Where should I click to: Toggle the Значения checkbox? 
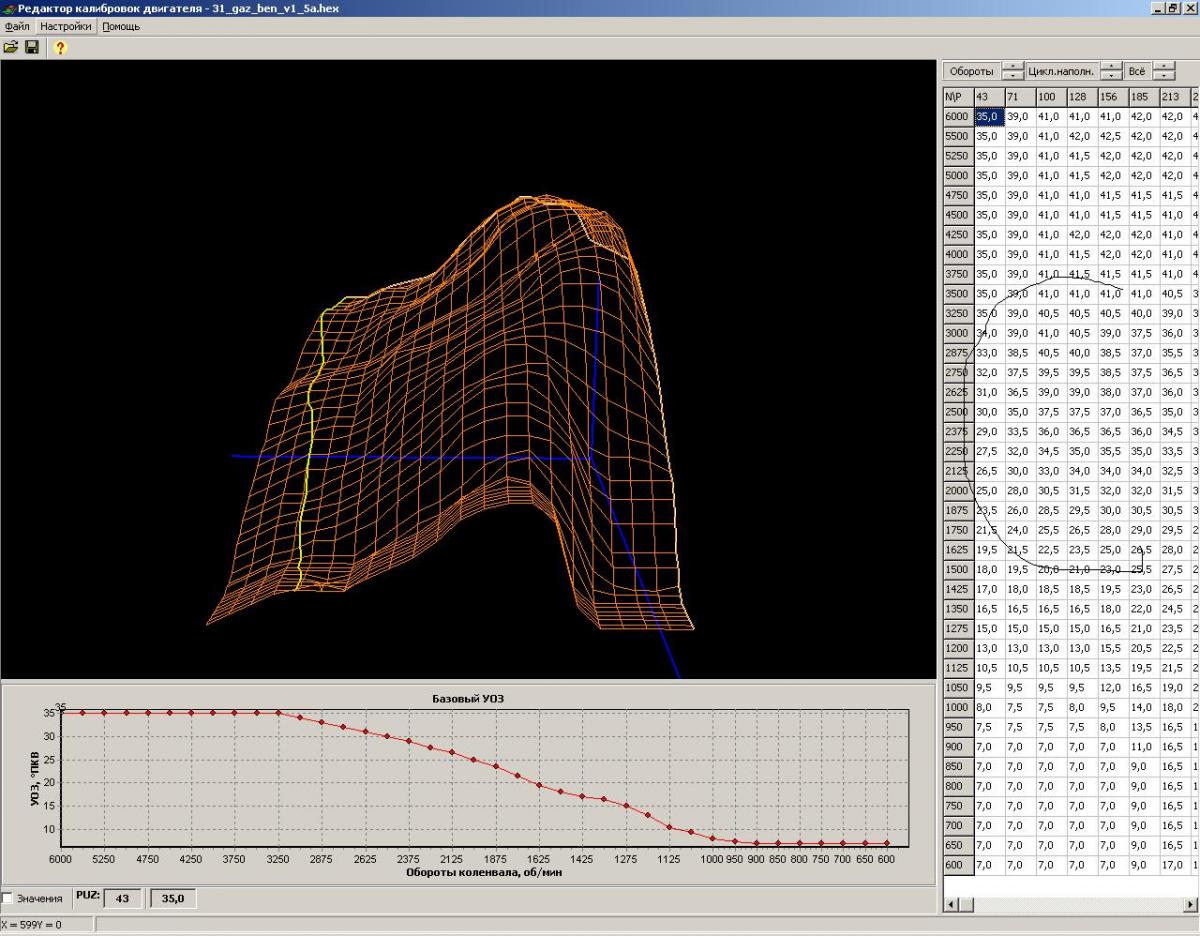pyautogui.click(x=8, y=898)
